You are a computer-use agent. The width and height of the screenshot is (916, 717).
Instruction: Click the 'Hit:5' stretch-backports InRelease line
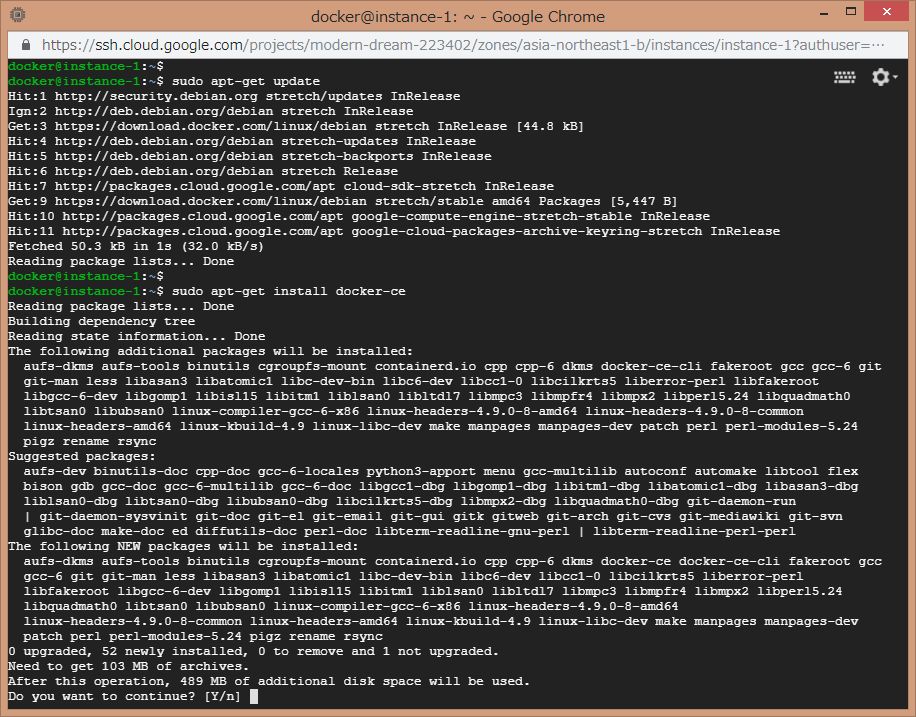[x=249, y=156]
